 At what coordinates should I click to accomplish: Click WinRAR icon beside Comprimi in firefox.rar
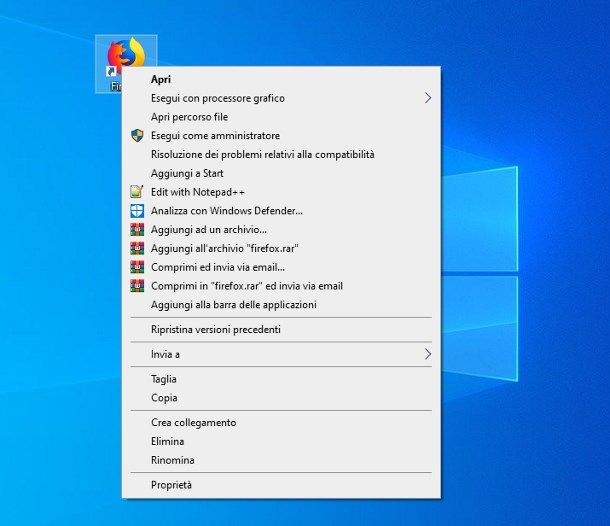click(137, 286)
